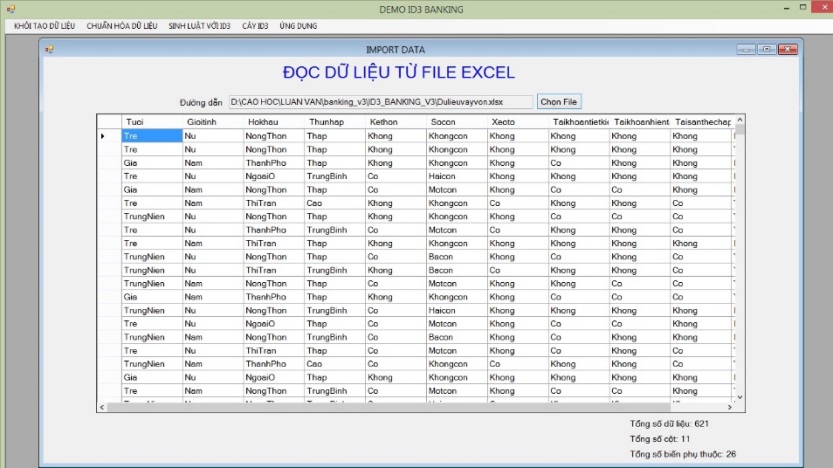Click the Gioitinh column header
Image resolution: width=833 pixels, height=468 pixels.
pyautogui.click(x=212, y=122)
